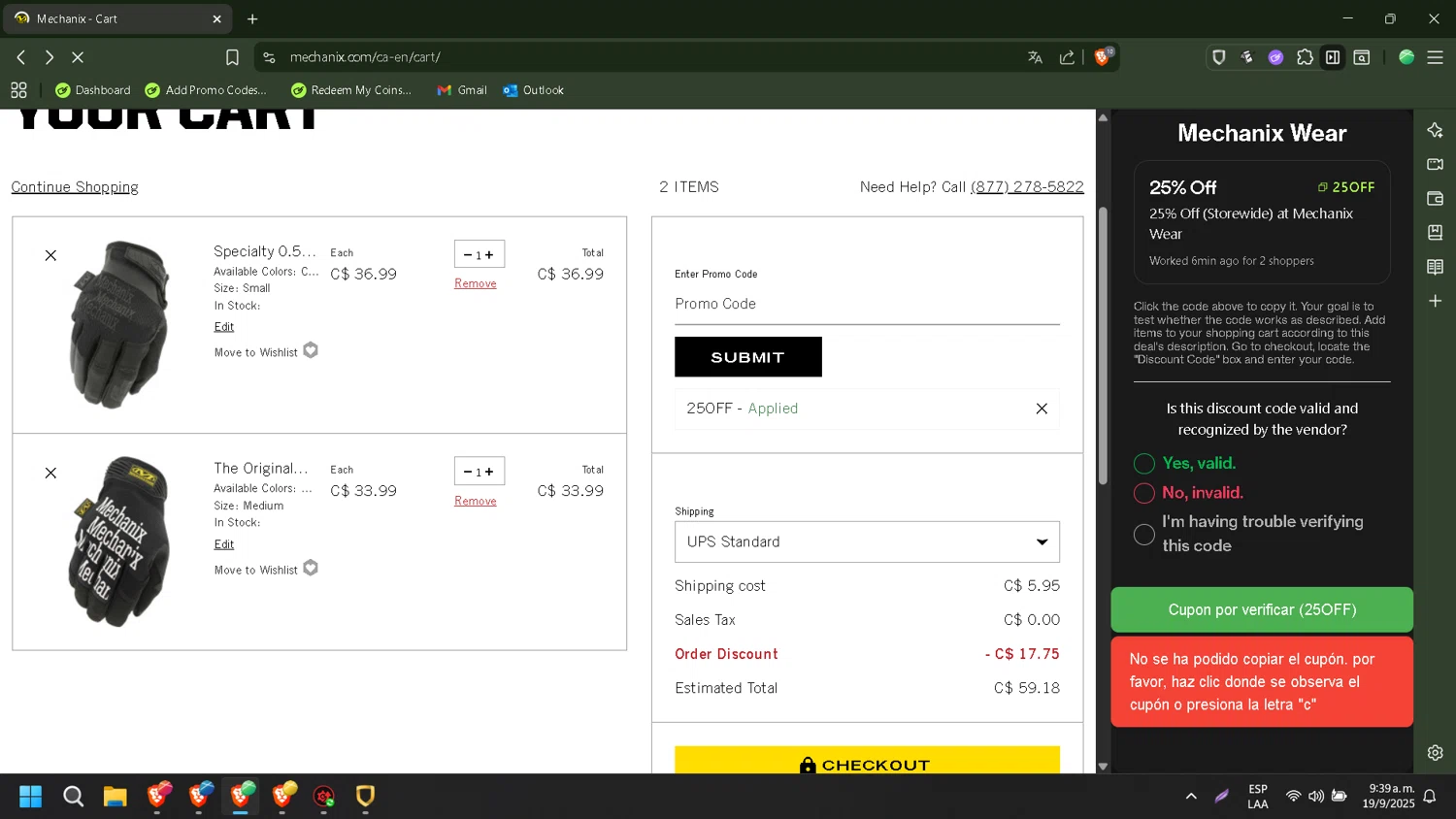Click the sidebar add plus icon

click(1435, 301)
